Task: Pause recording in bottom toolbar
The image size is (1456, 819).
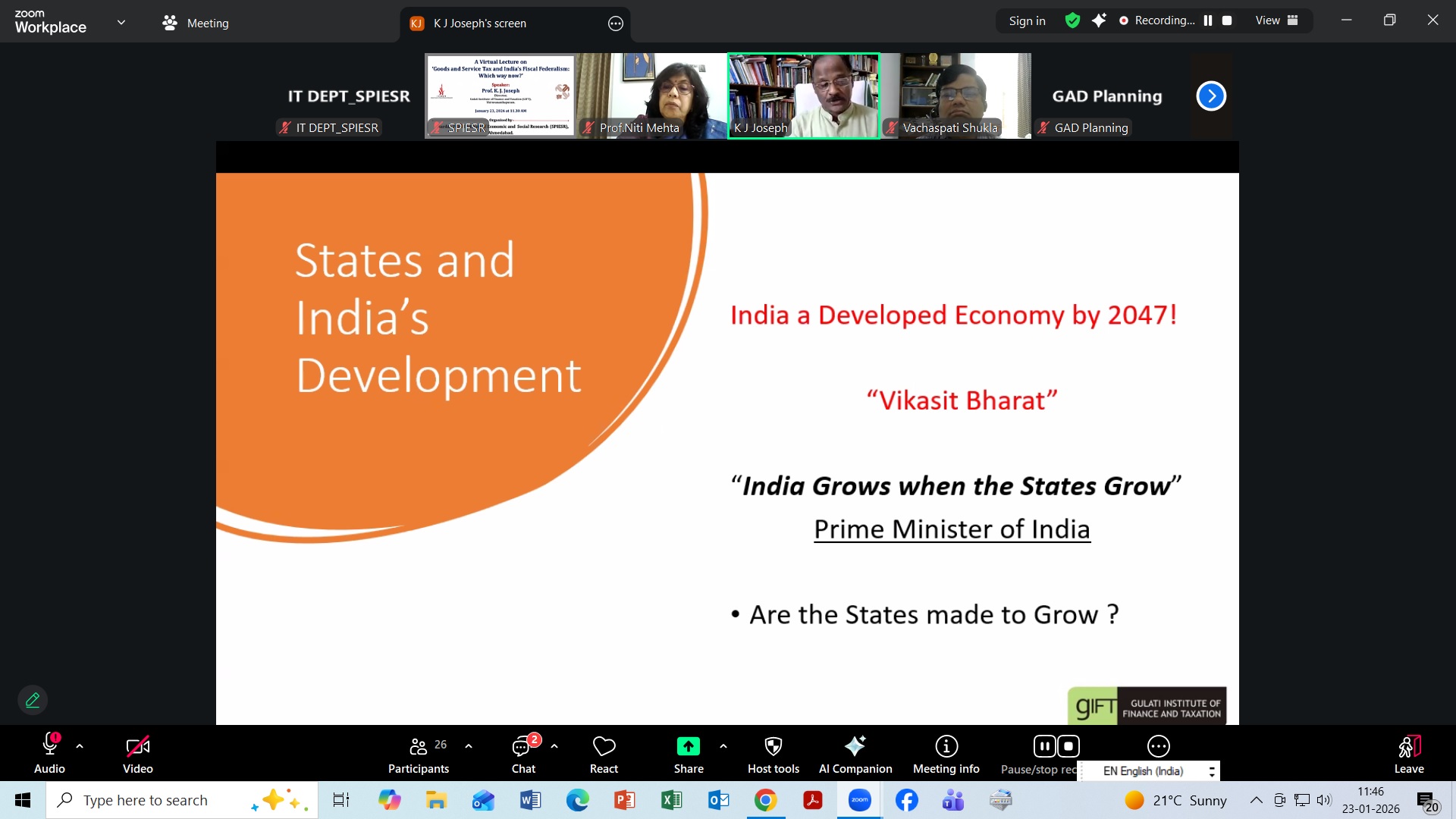Action: tap(1044, 747)
